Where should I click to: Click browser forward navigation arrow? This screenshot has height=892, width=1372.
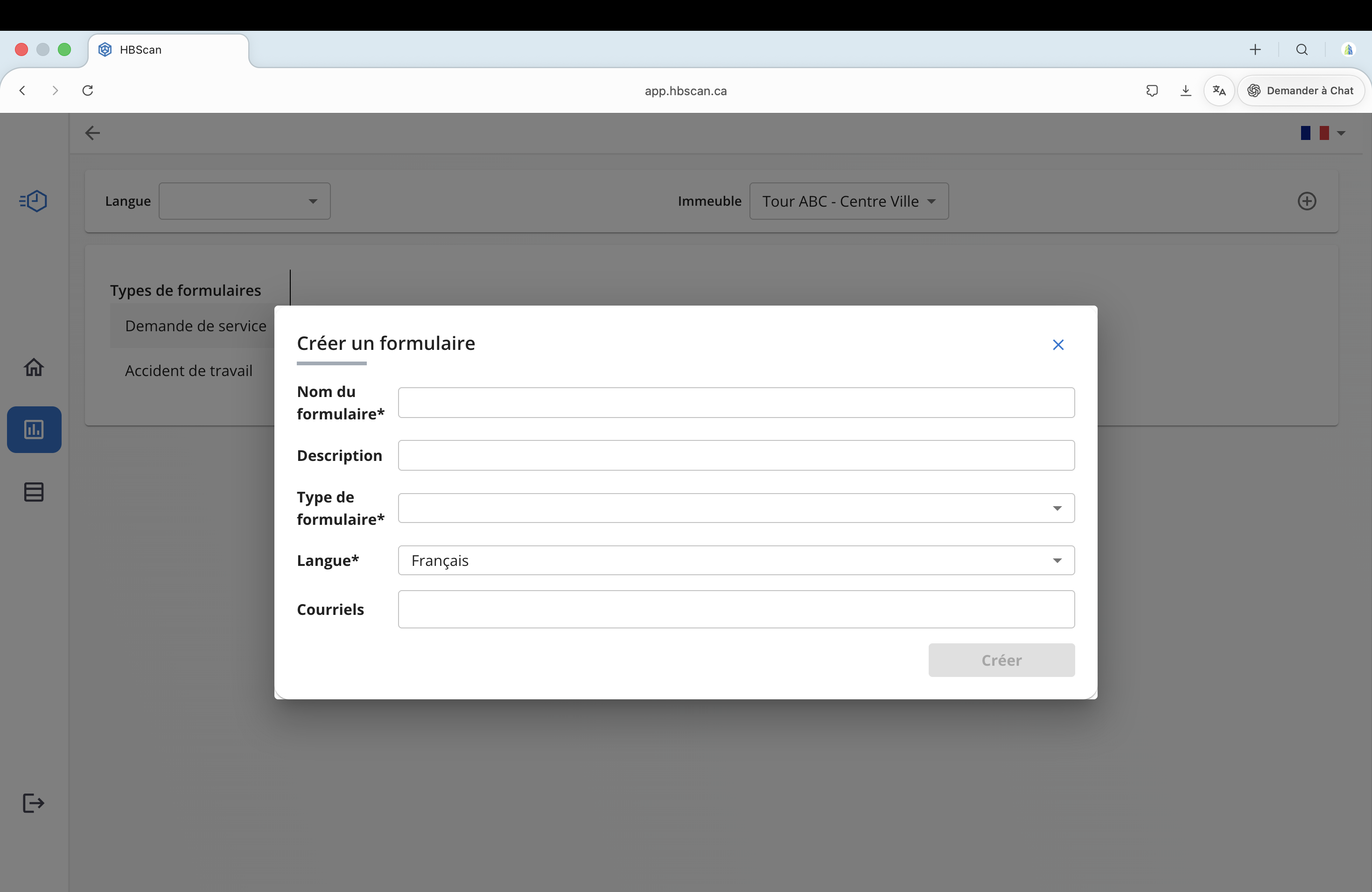tap(55, 91)
